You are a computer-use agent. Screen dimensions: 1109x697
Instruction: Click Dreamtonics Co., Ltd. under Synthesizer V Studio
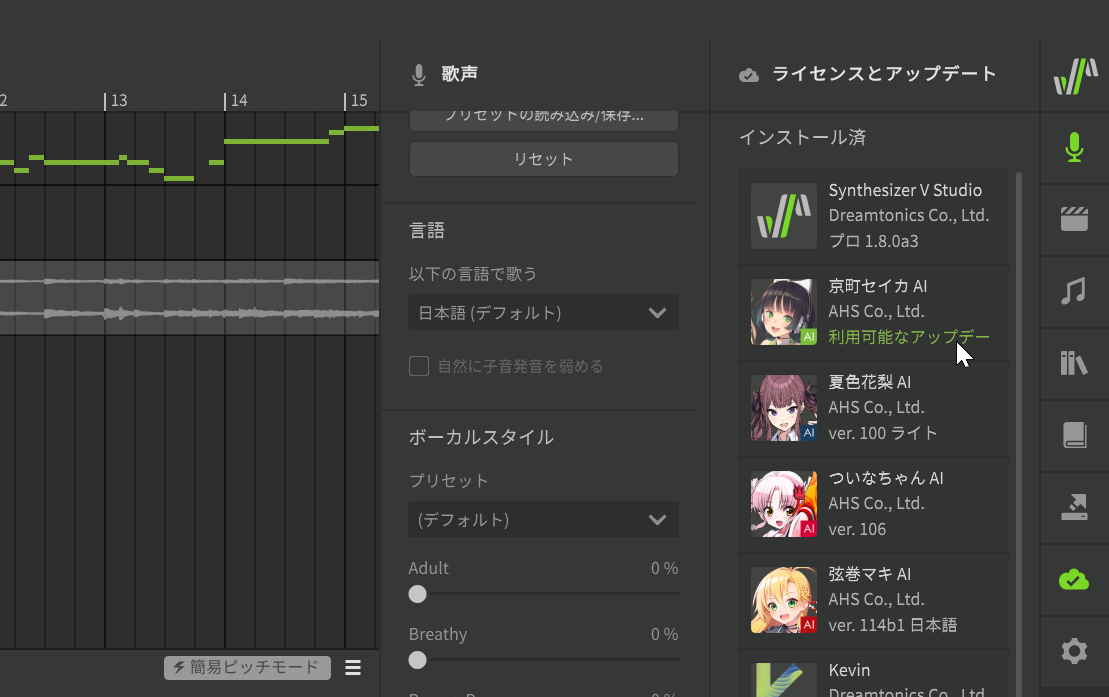coord(909,215)
